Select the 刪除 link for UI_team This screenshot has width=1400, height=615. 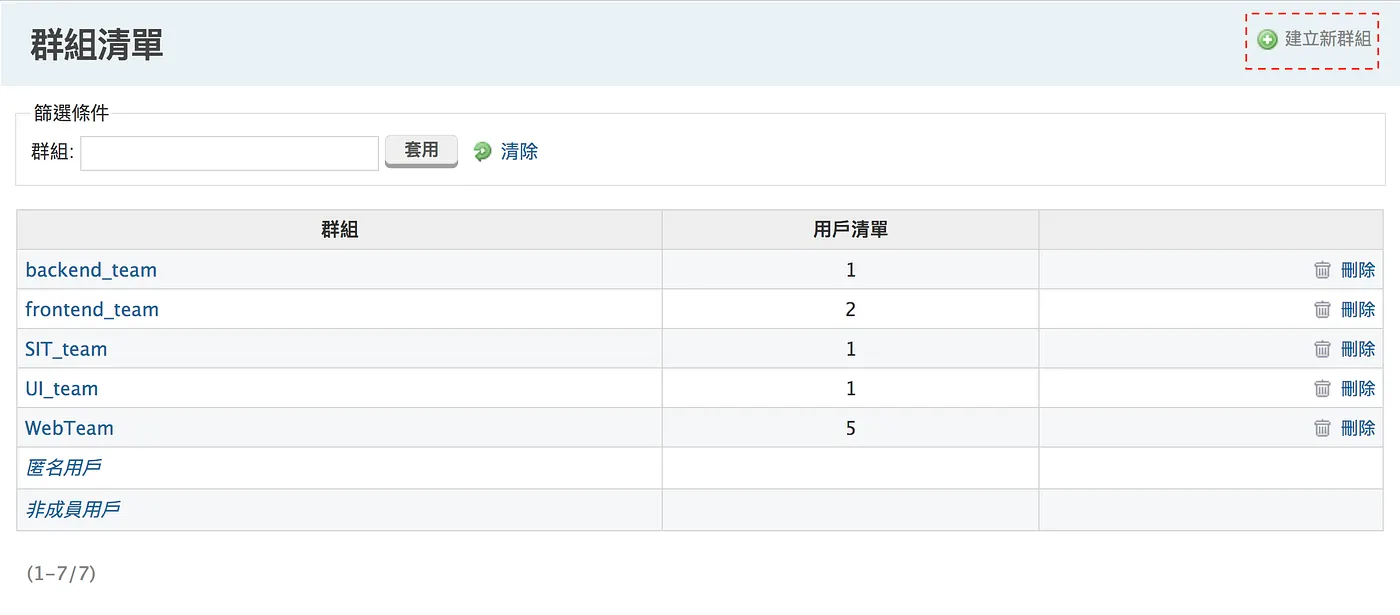tap(1358, 389)
